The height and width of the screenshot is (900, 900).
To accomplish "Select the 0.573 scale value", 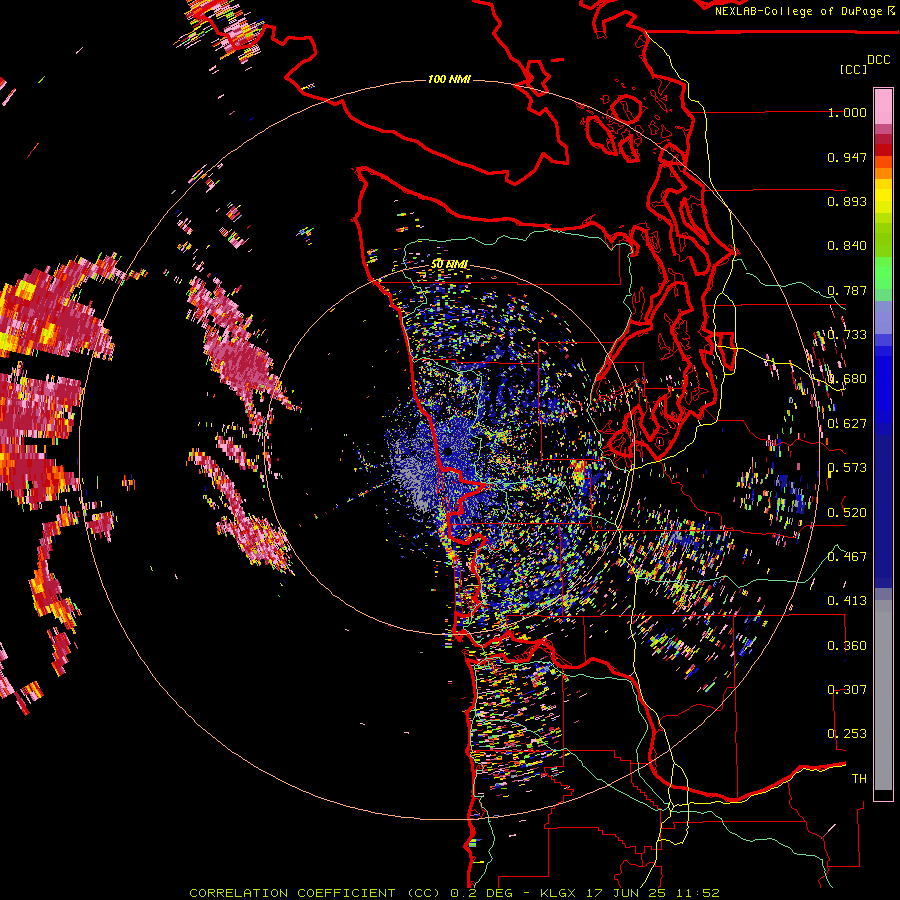I will click(847, 468).
